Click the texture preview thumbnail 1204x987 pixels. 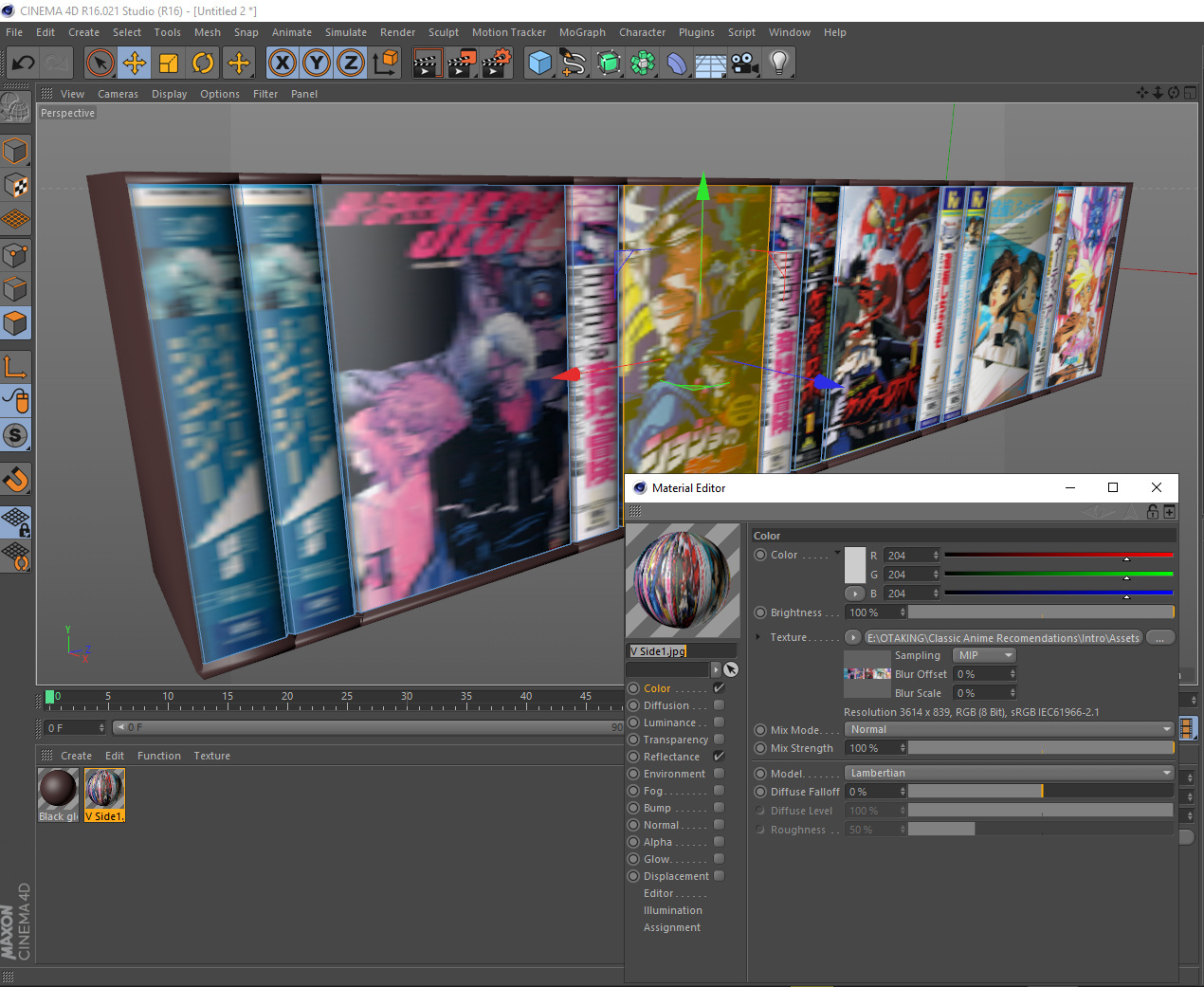867,673
